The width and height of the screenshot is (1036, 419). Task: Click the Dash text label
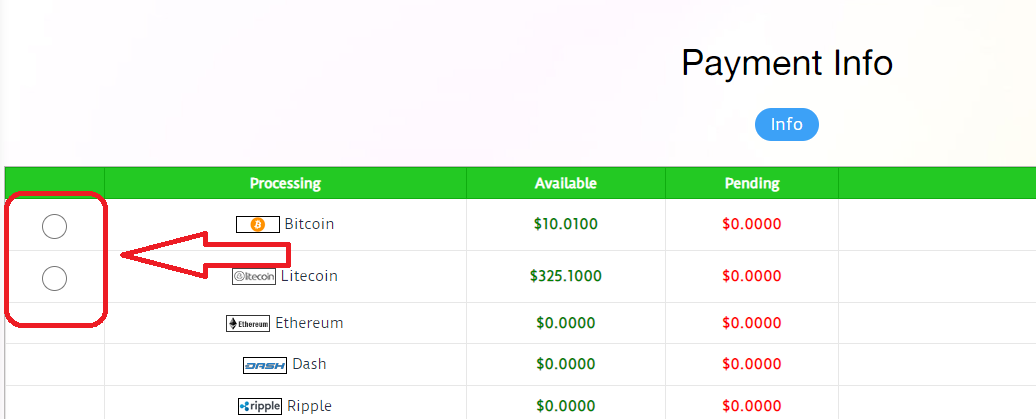[309, 363]
